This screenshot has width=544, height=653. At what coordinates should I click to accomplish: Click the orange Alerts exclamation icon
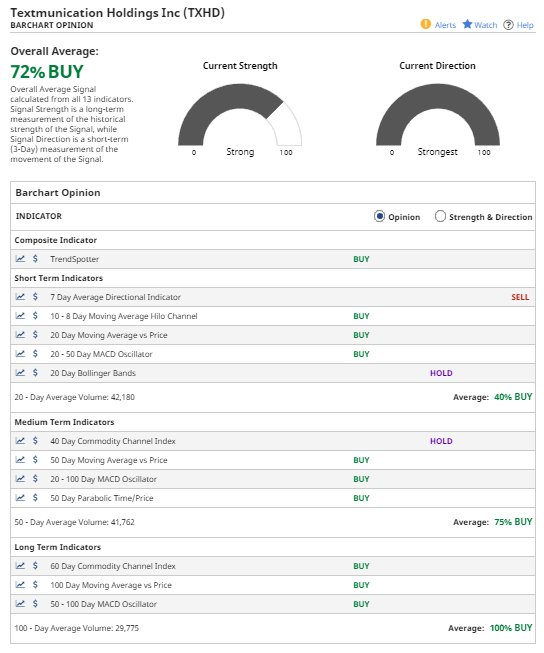click(x=425, y=24)
